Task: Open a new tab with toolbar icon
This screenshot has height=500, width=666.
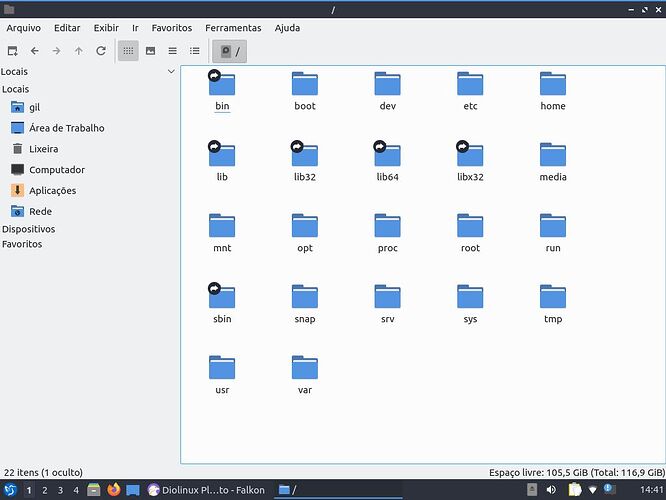Action: point(13,51)
